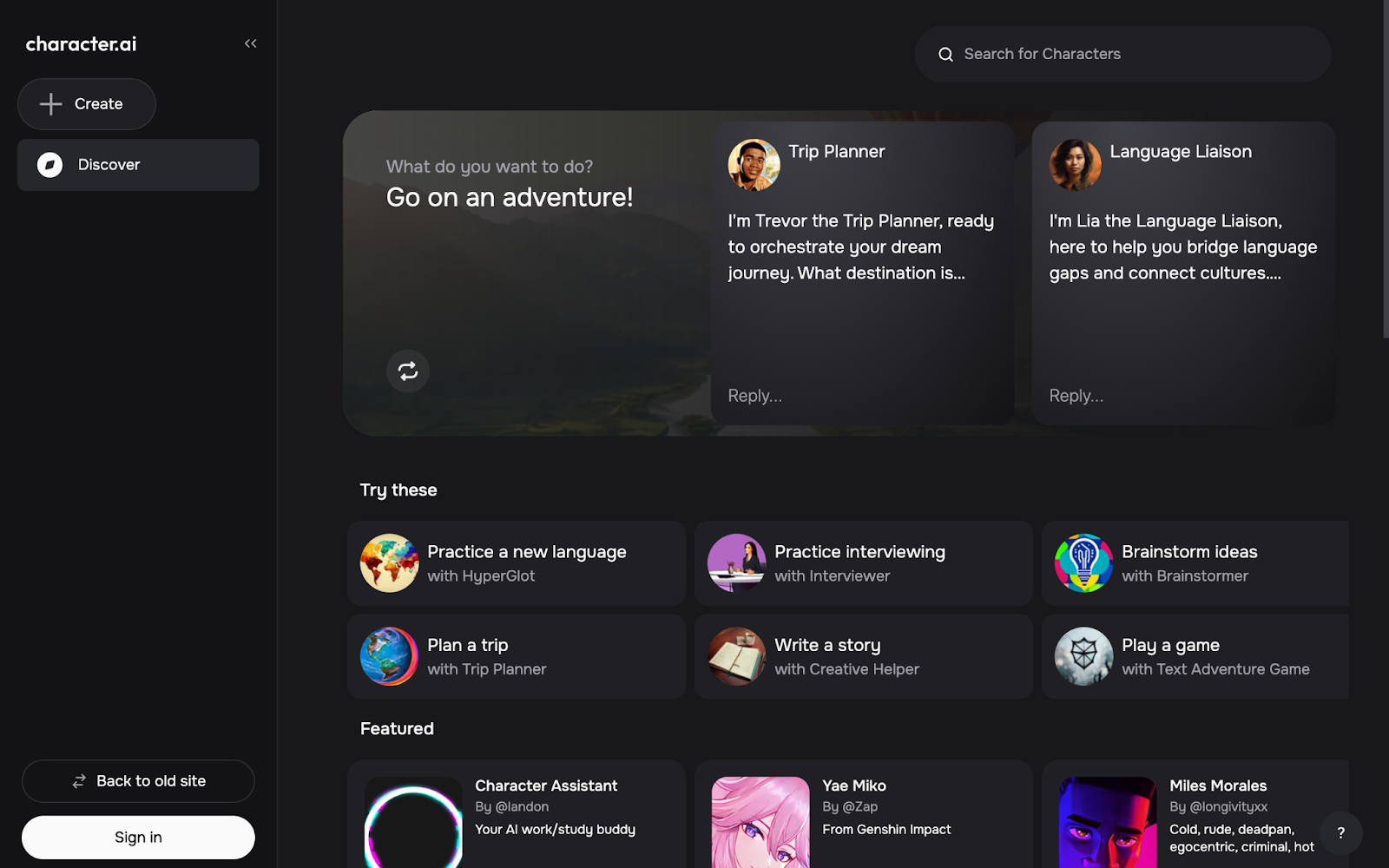The image size is (1389, 868).
Task: Select Practice a new language card
Action: 517,563
